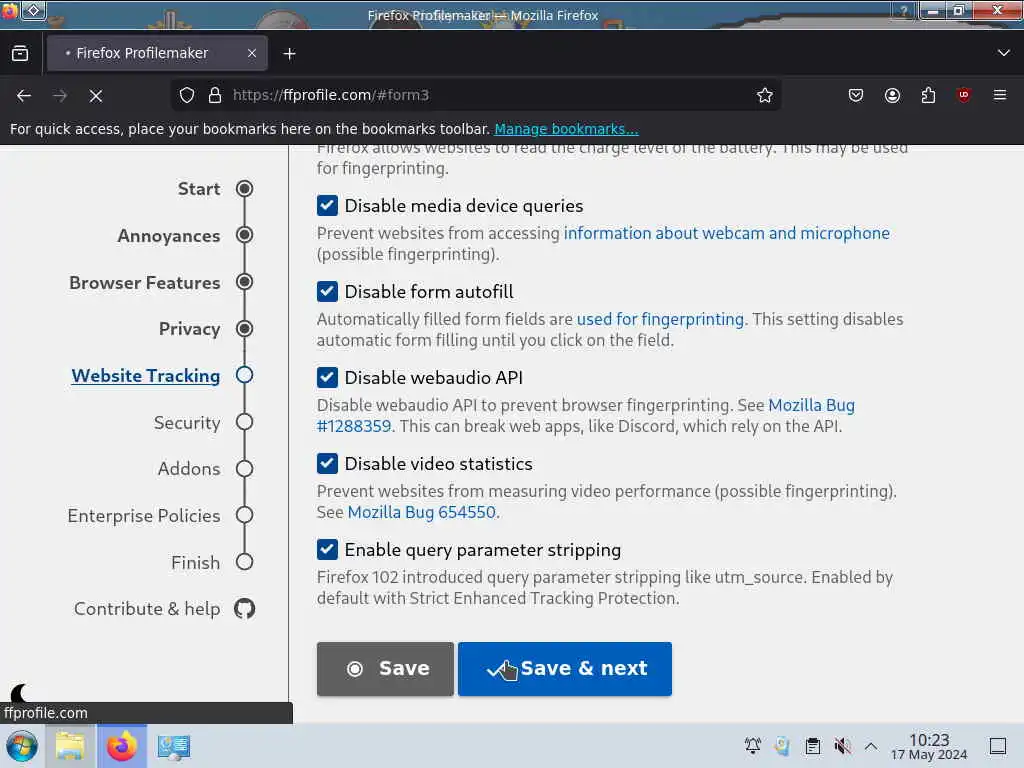Uncheck Disable media device queries

pos(327,206)
